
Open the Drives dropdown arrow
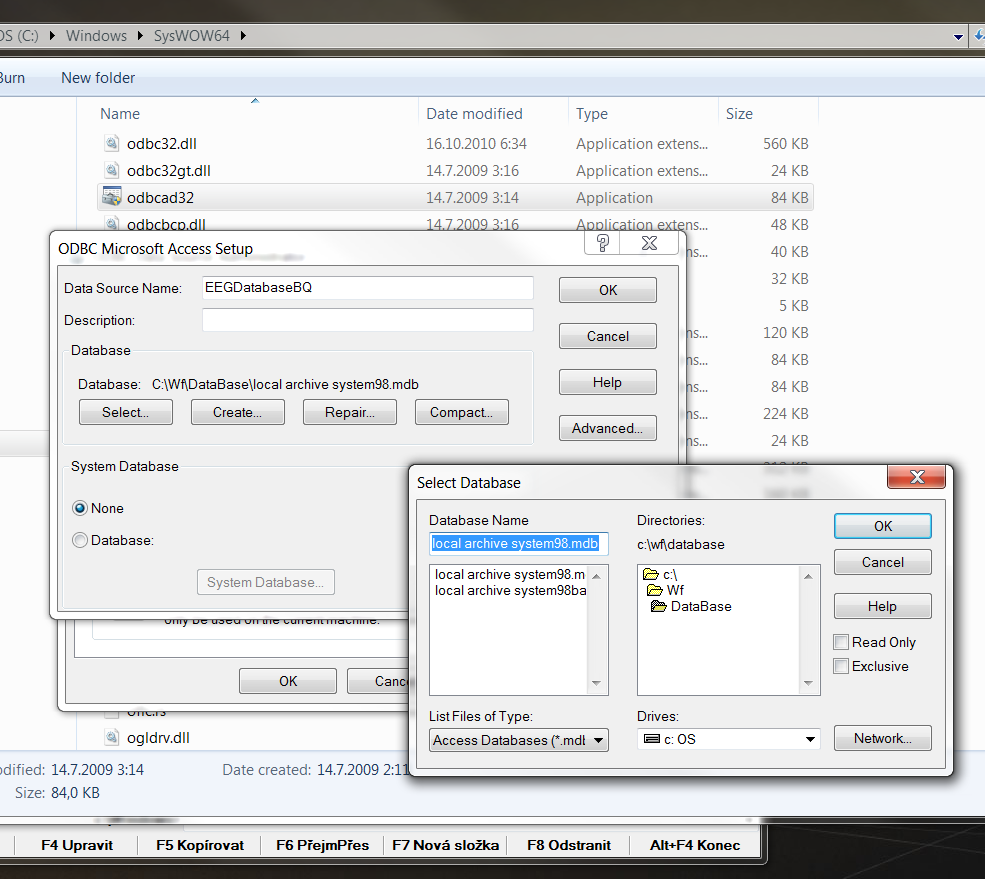[x=810, y=739]
